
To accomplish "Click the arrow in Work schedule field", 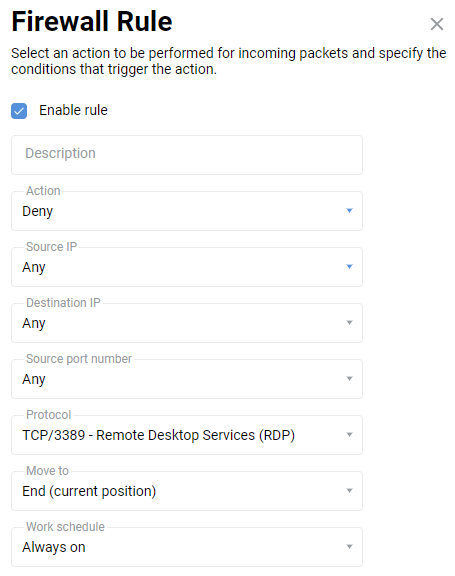I will [349, 547].
